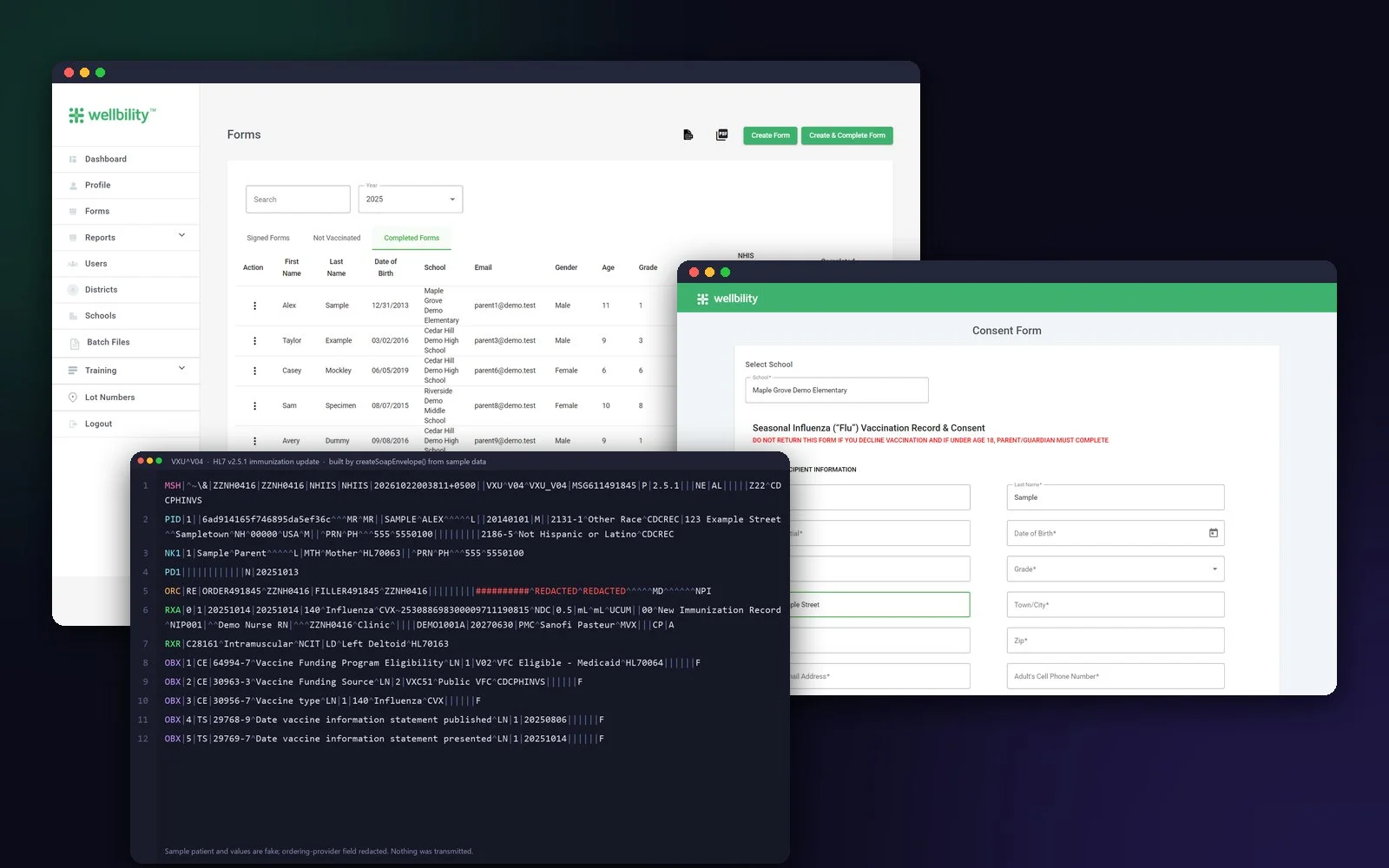Click the Batch Files document icon
1389x868 pixels.
(74, 343)
